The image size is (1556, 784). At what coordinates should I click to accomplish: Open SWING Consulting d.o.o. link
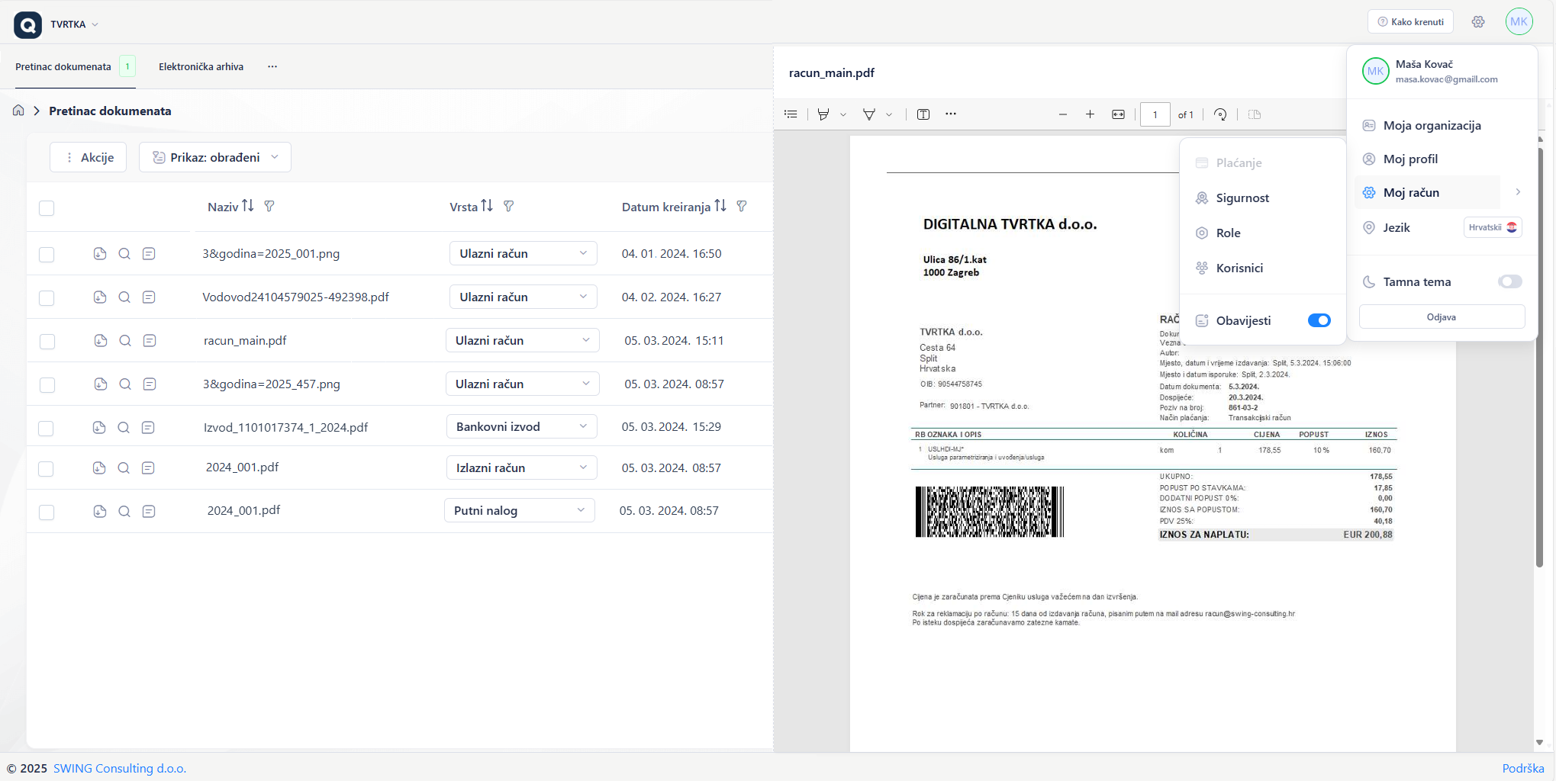pyautogui.click(x=120, y=768)
